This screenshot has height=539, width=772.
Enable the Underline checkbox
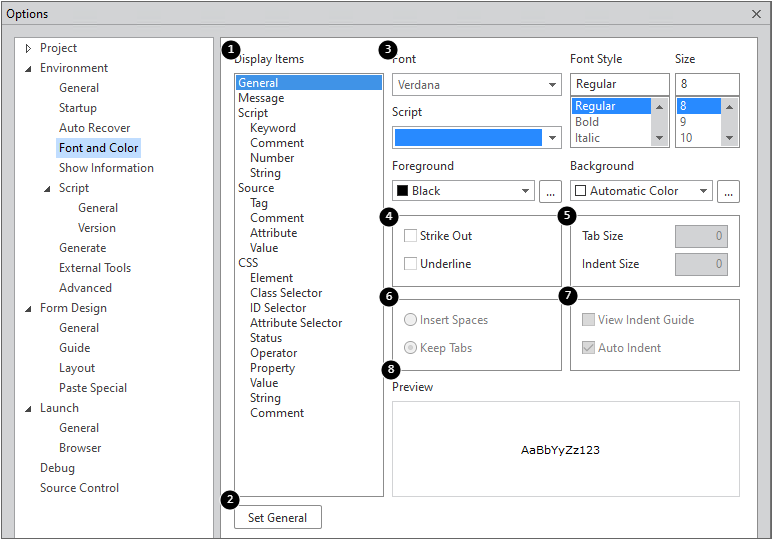411,264
